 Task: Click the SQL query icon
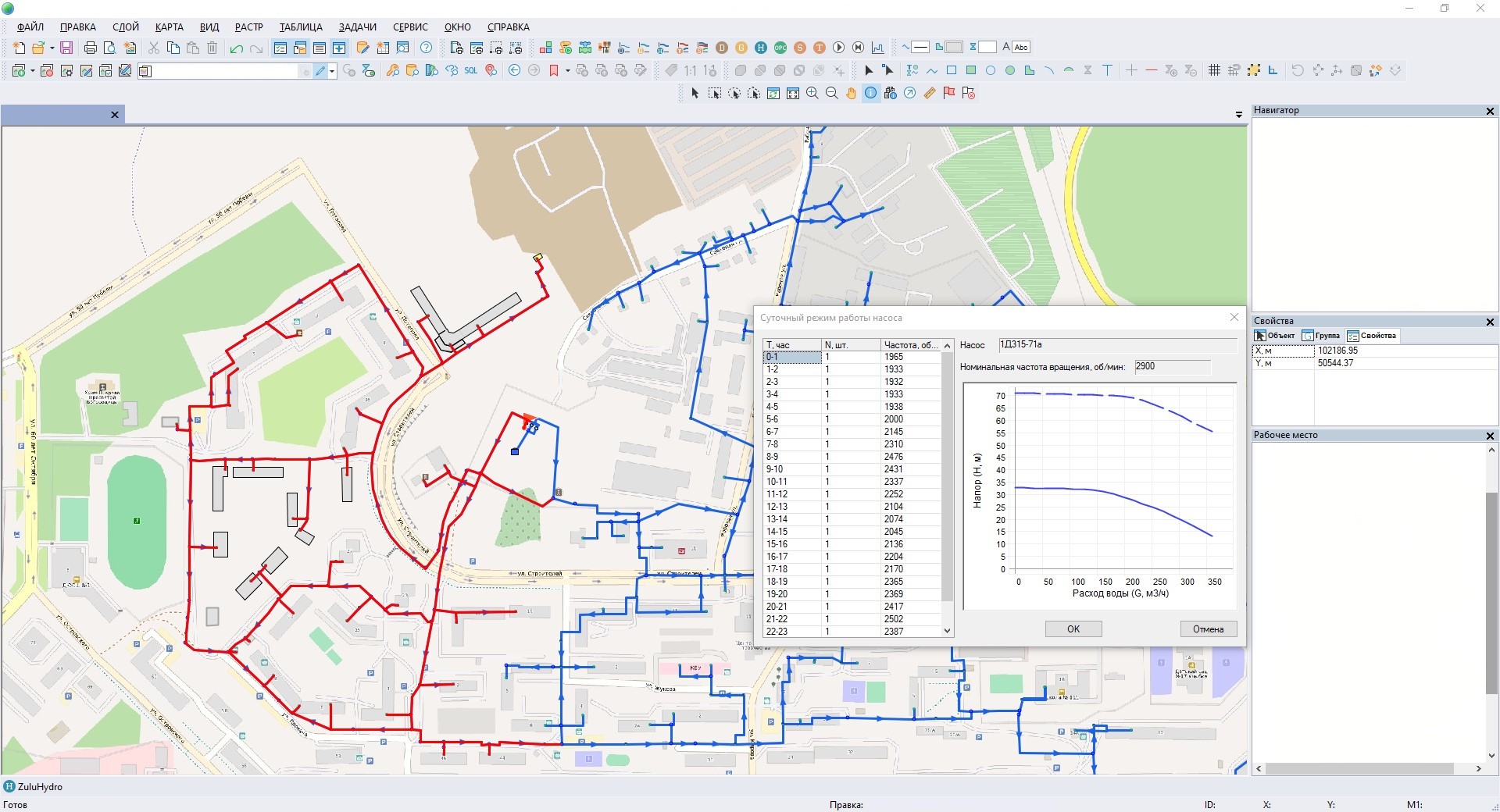[470, 71]
